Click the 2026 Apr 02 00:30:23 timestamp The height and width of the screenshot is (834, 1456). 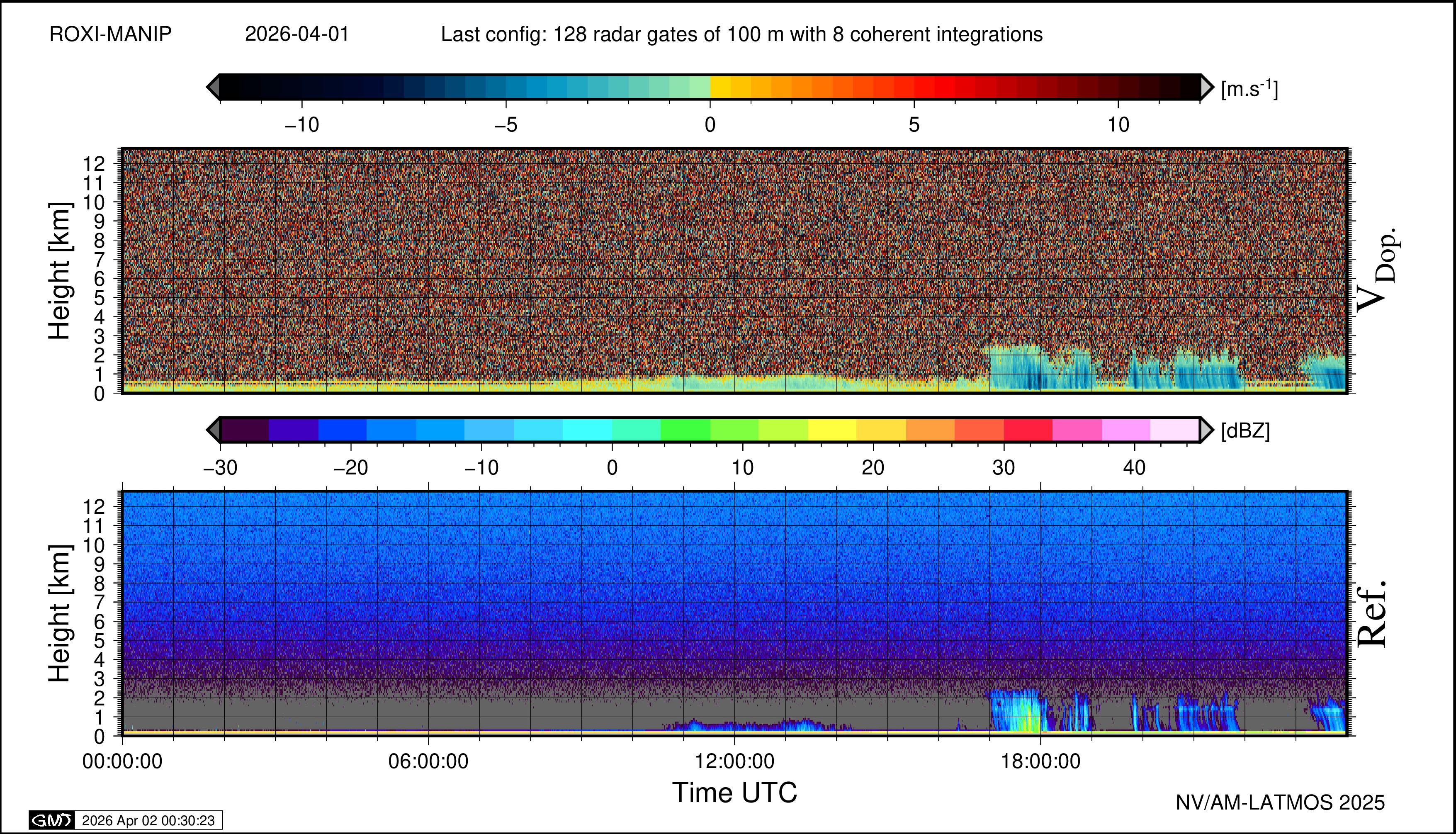pyautogui.click(x=148, y=820)
